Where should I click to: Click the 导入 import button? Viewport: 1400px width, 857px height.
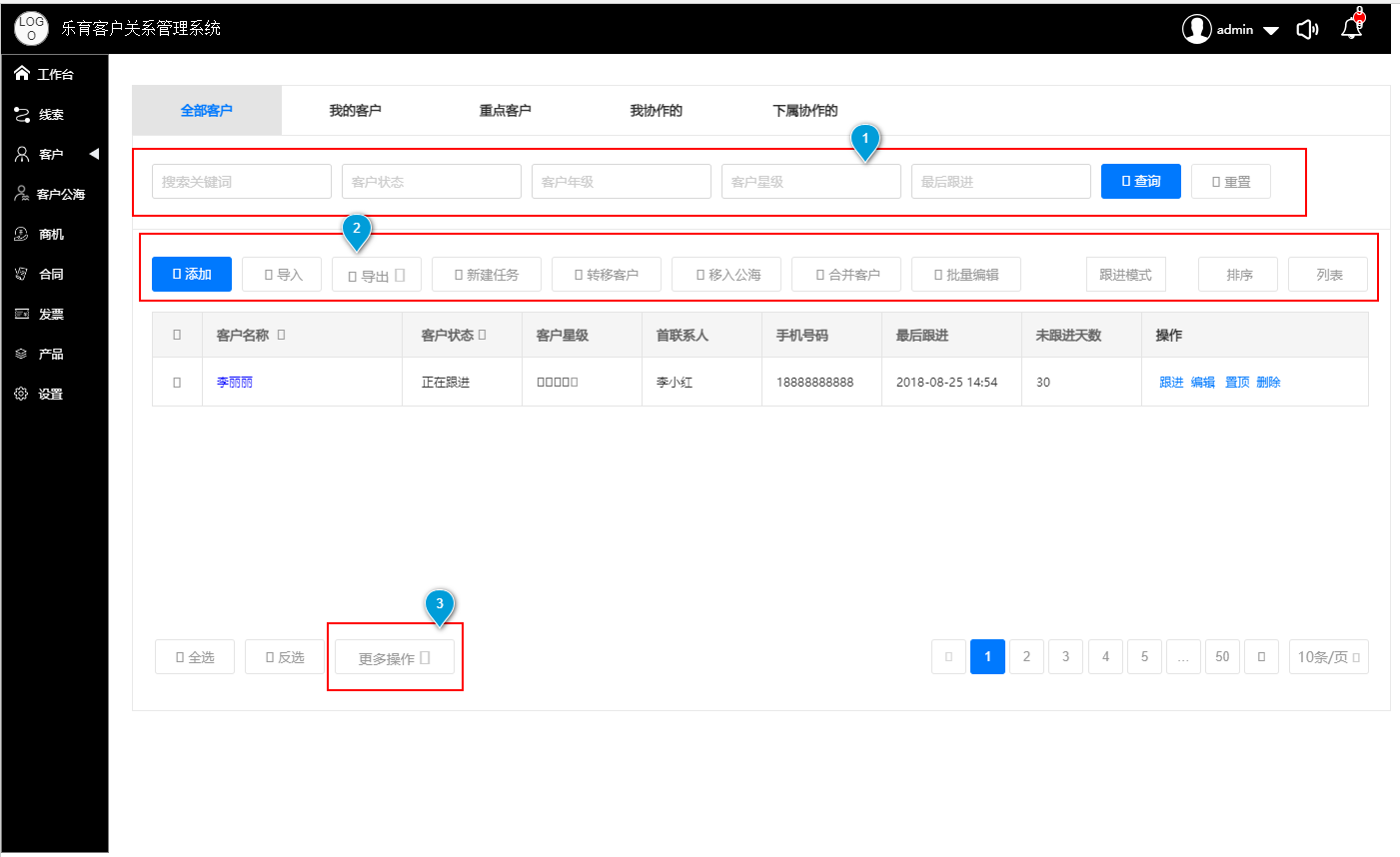(282, 275)
